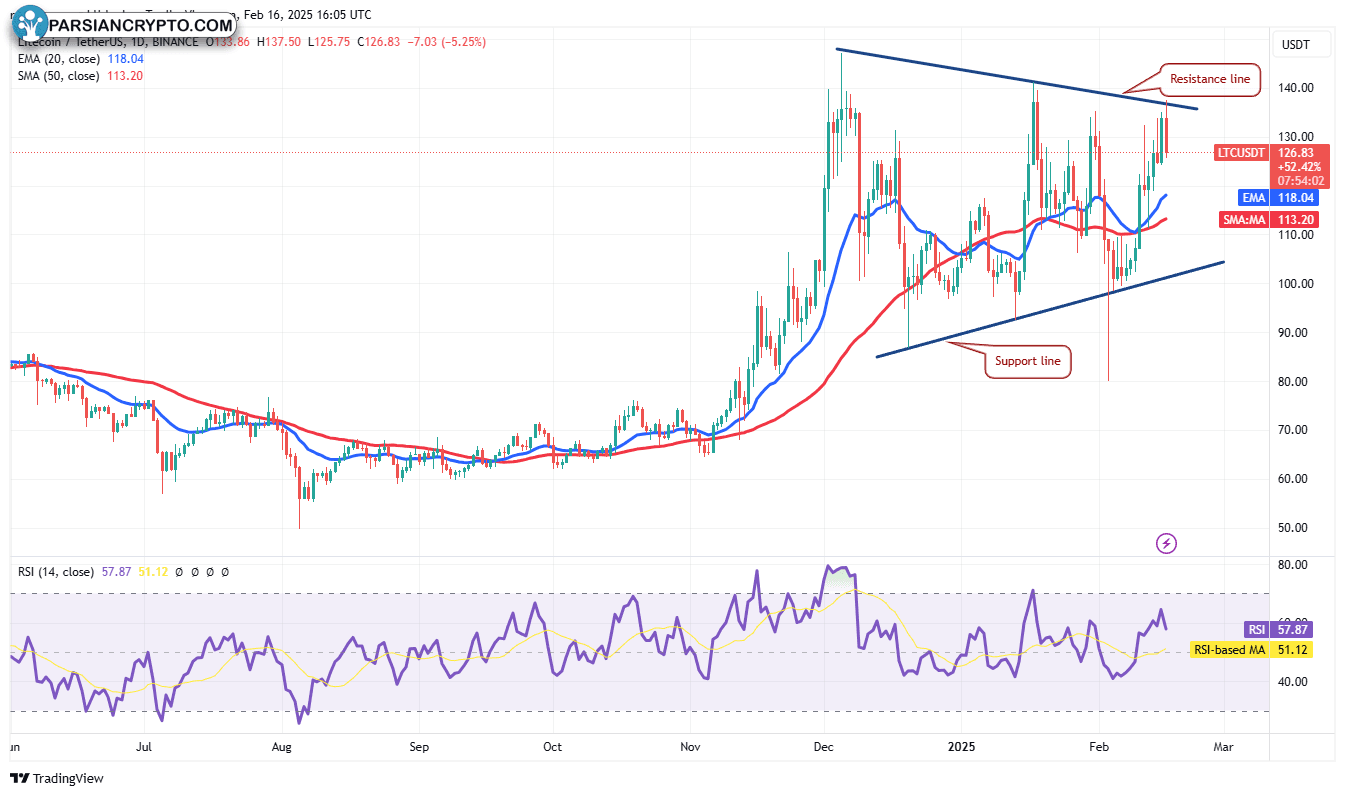1345x796 pixels.
Task: Click the 40.00 RSI axis label
Action: [x=1295, y=682]
